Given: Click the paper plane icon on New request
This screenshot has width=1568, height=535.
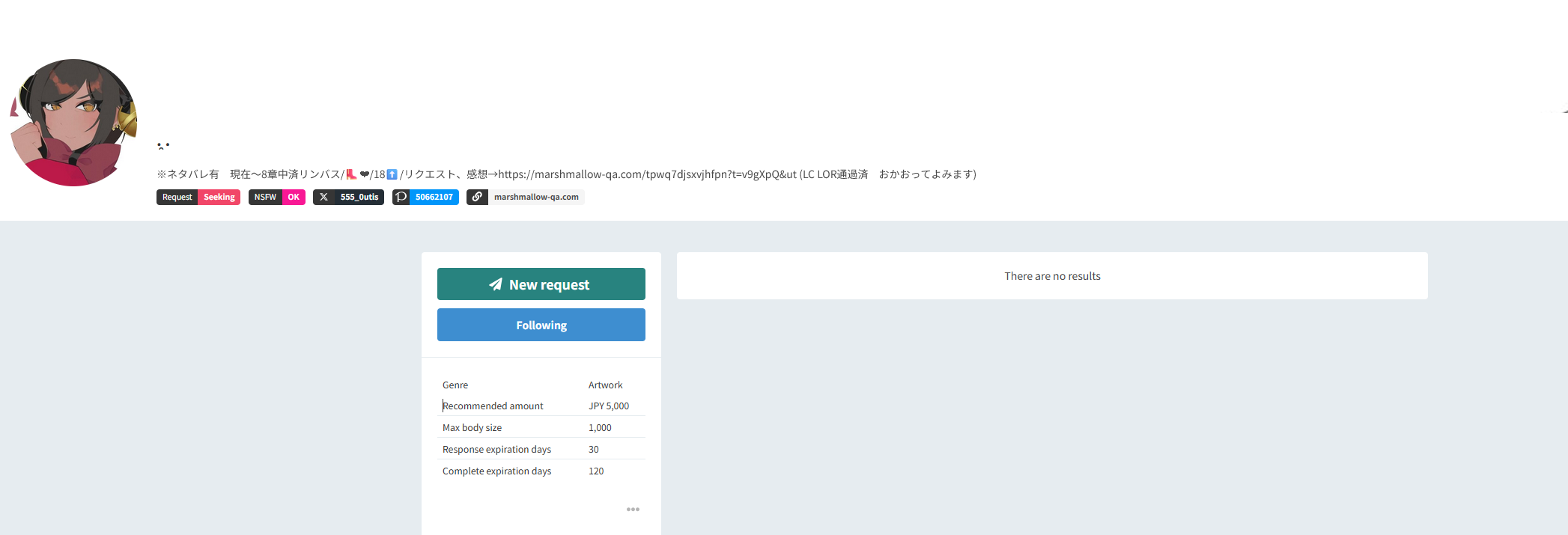Looking at the screenshot, I should click(x=496, y=284).
